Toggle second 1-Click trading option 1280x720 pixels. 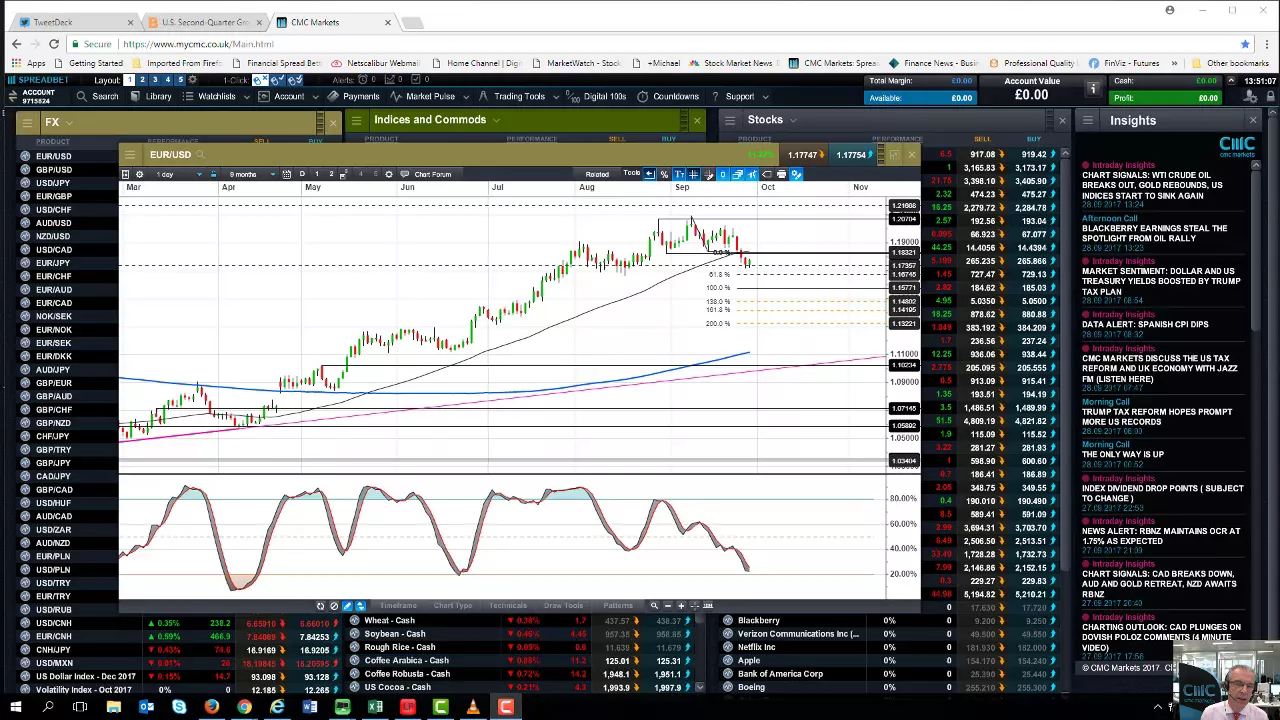point(277,80)
